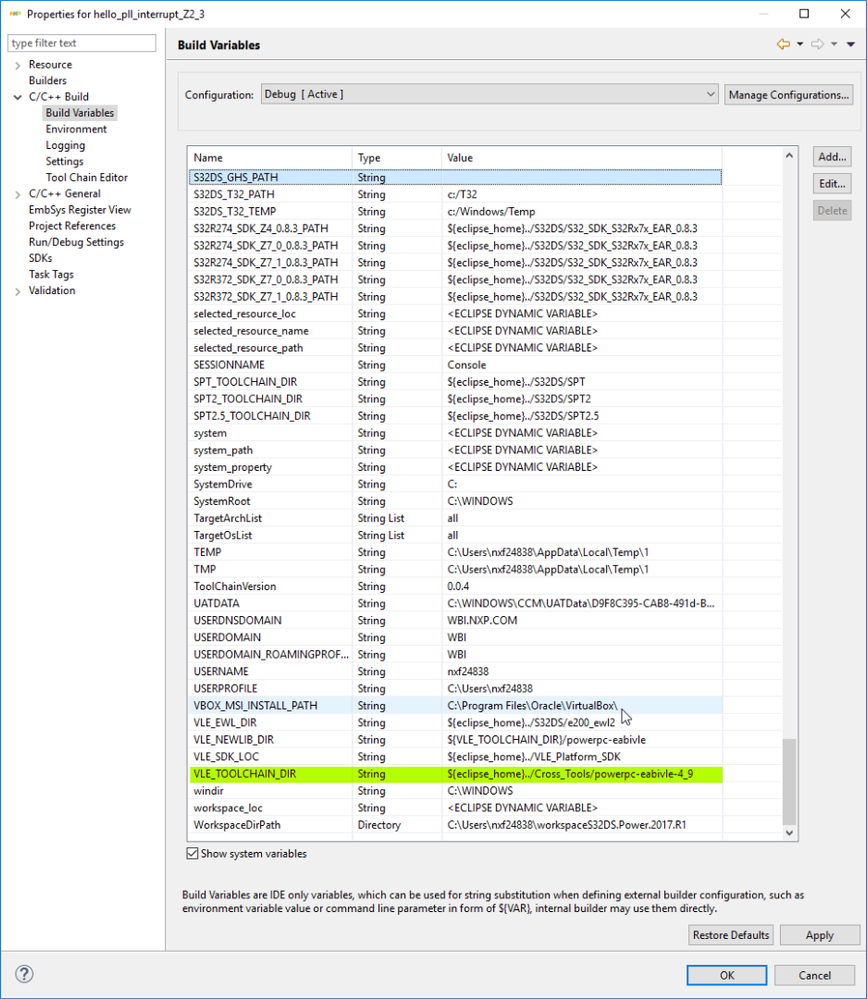The image size is (867, 999).
Task: Select S32R274_SDK_Z4_0.8.3_PATH row
Action: pyautogui.click(x=455, y=228)
